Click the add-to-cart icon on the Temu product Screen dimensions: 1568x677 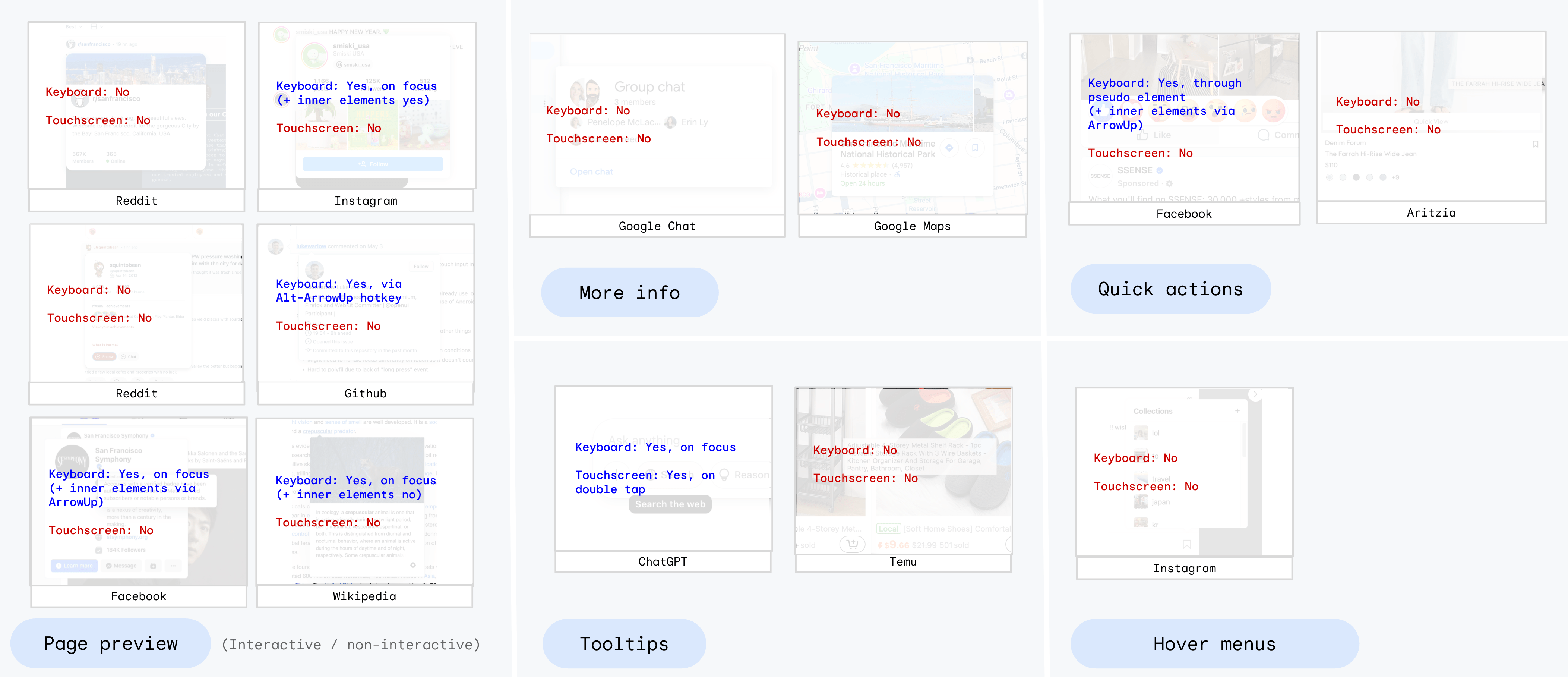point(853,545)
